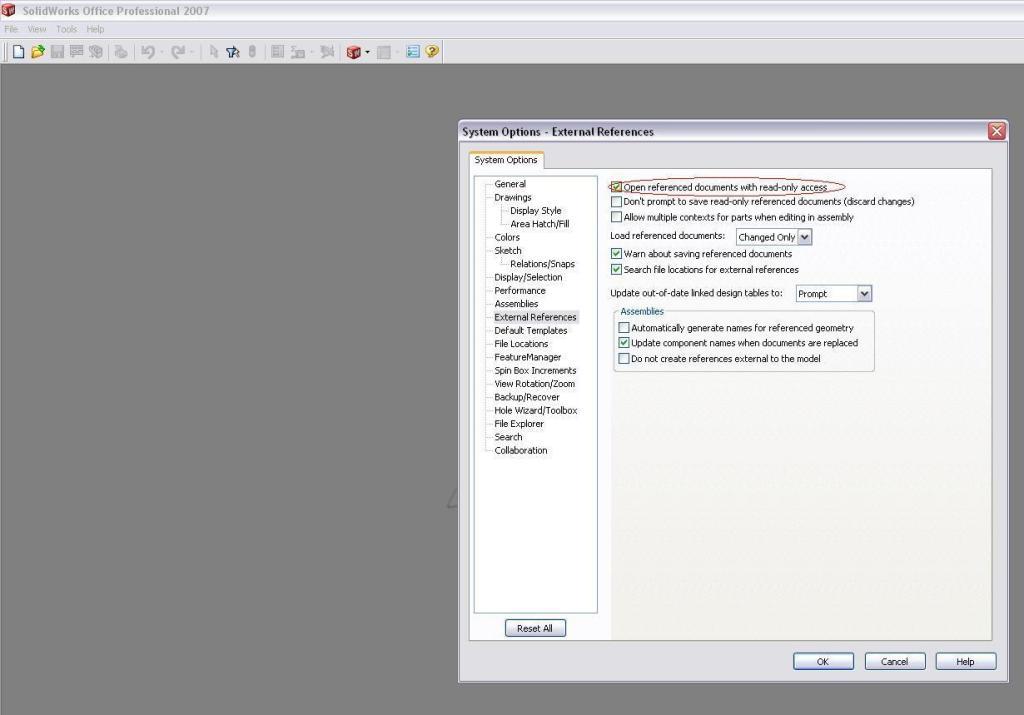Open the linked design tables Prompt dropdown

(x=834, y=294)
